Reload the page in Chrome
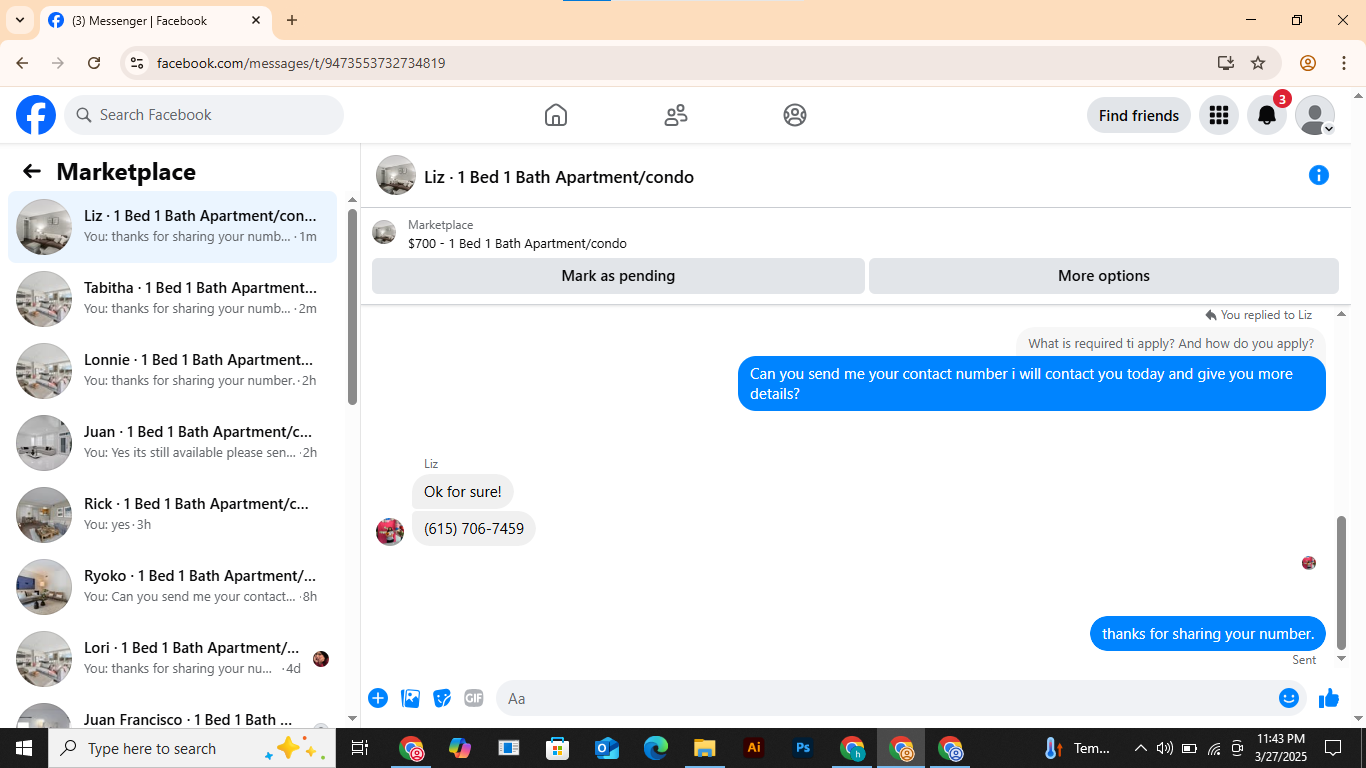This screenshot has width=1366, height=768. (x=94, y=63)
